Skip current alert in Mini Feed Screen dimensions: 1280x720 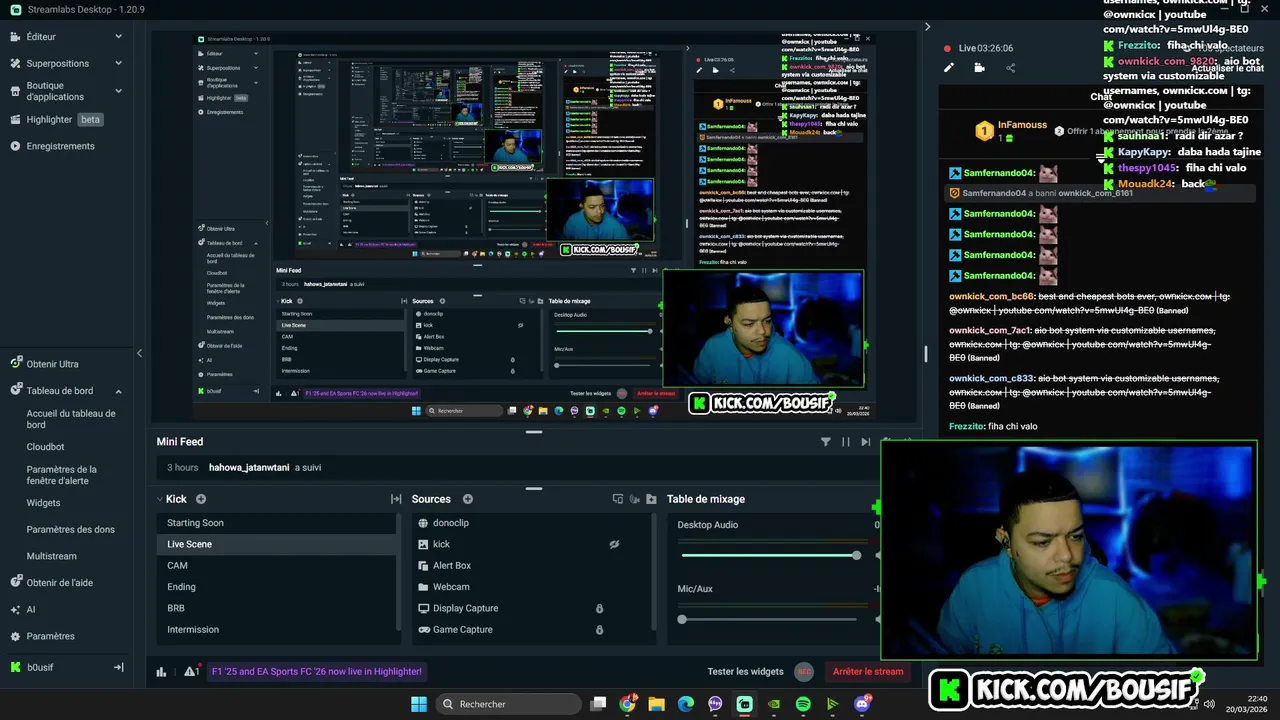point(866,442)
